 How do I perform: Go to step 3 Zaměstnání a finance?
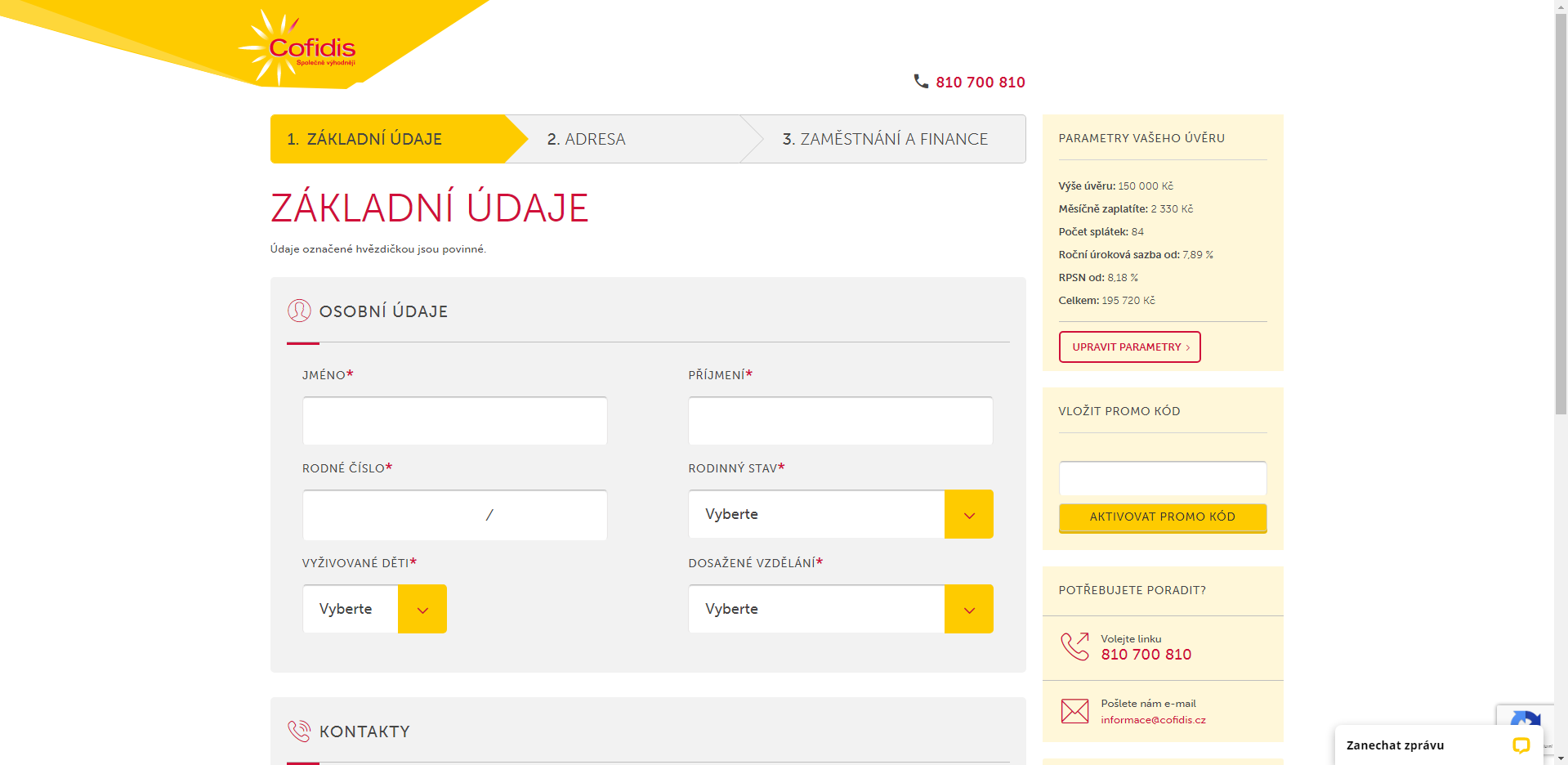pyautogui.click(x=887, y=139)
